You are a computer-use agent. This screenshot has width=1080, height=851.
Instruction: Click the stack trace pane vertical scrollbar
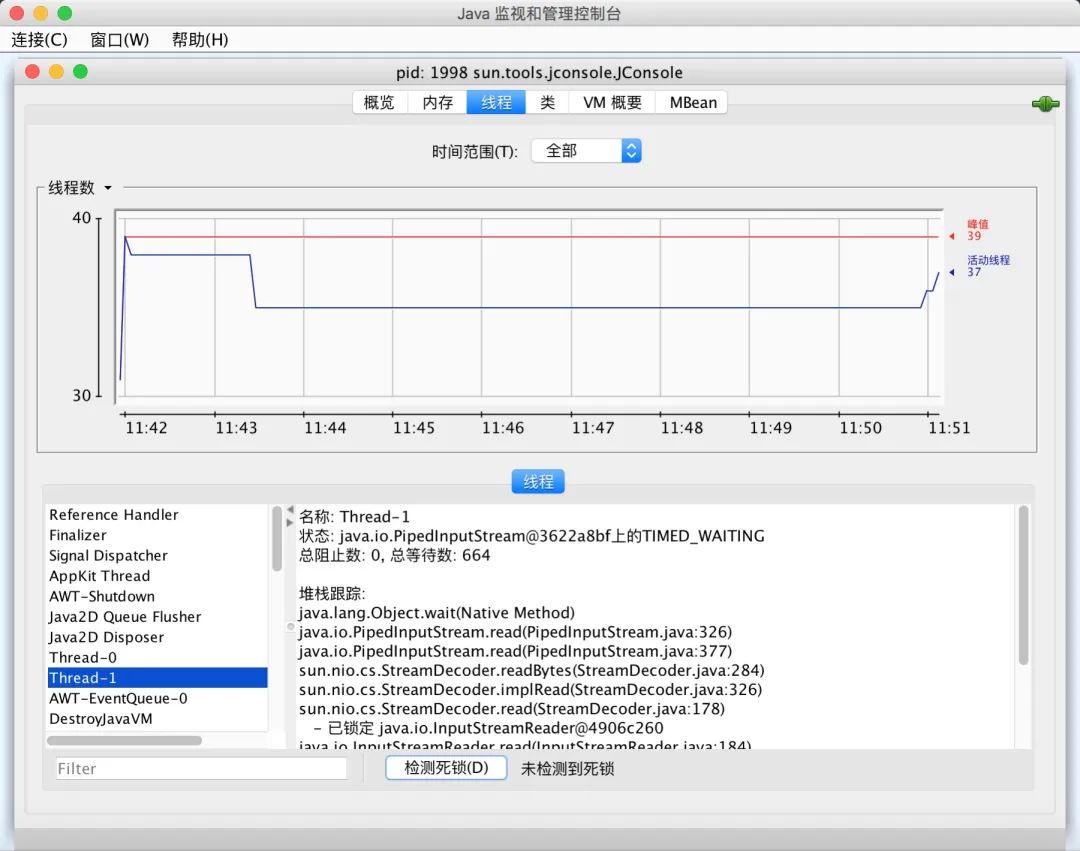[1023, 585]
